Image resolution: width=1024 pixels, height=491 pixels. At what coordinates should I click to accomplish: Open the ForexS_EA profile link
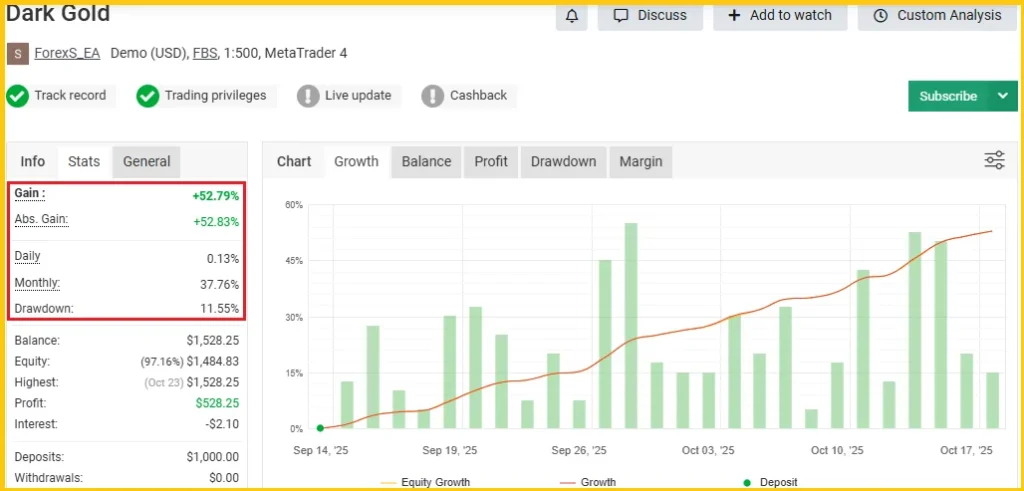[x=67, y=54]
